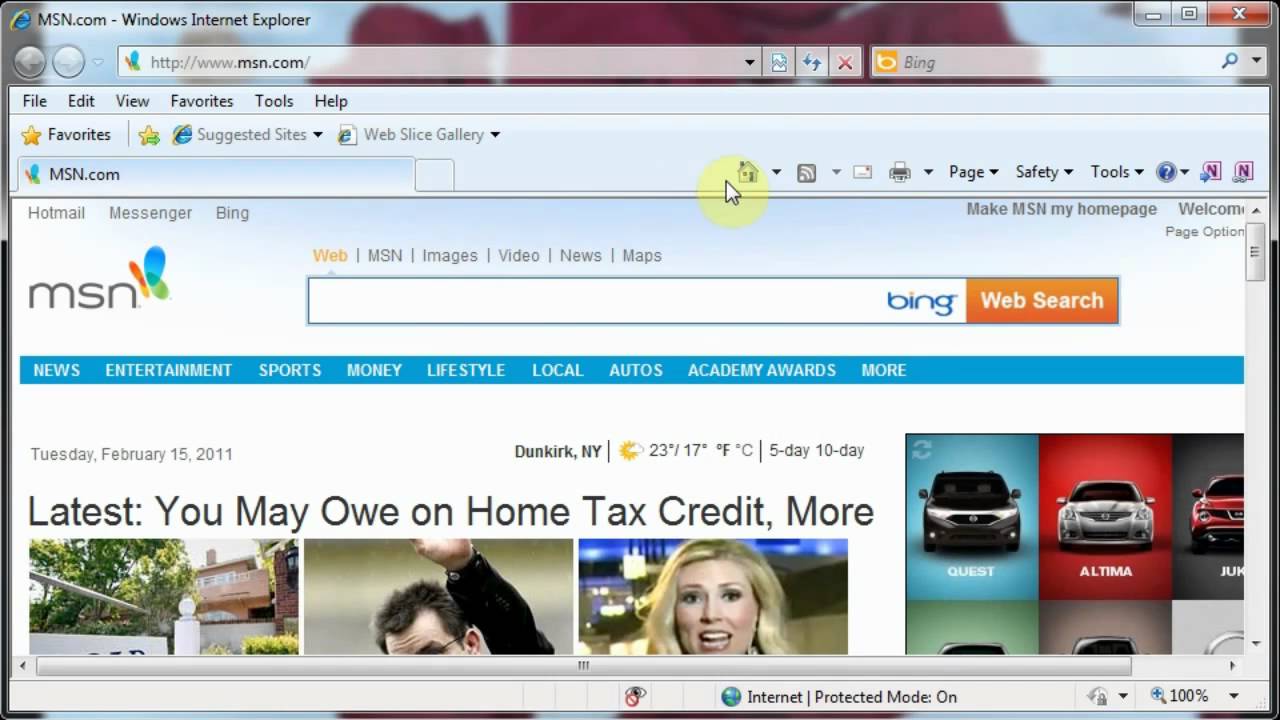
Task: Click the Refresh icon in address bar
Action: click(812, 62)
